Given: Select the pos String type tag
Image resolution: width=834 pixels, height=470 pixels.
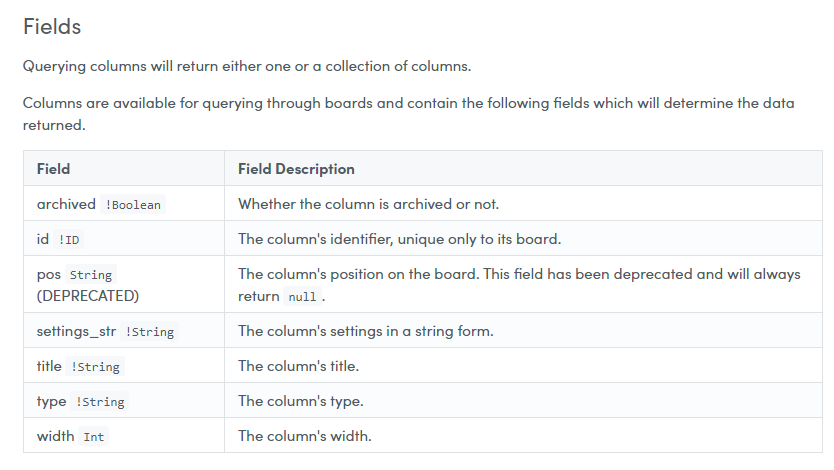Looking at the screenshot, I should pyautogui.click(x=90, y=275).
